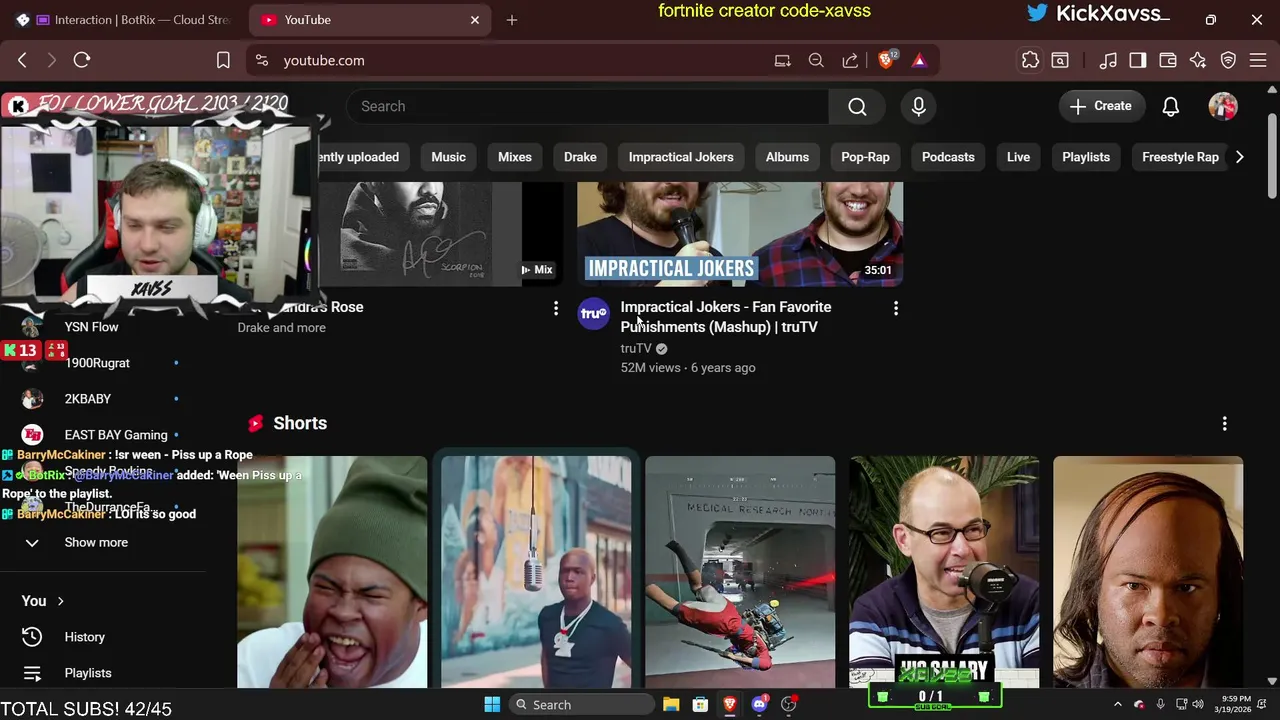The width and height of the screenshot is (1280, 720).
Task: Filter by the Podcasts chip
Action: click(x=948, y=157)
